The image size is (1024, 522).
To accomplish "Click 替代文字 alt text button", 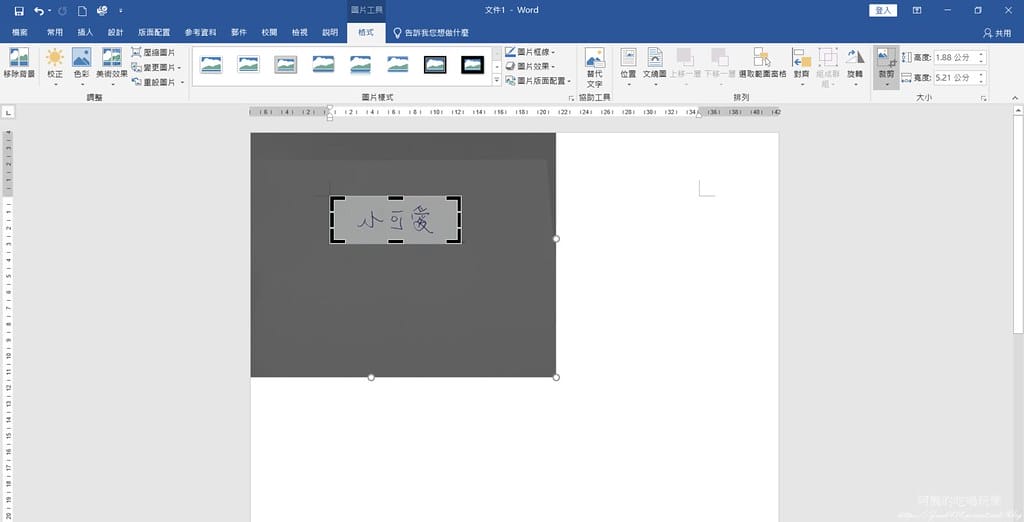I will (x=594, y=68).
